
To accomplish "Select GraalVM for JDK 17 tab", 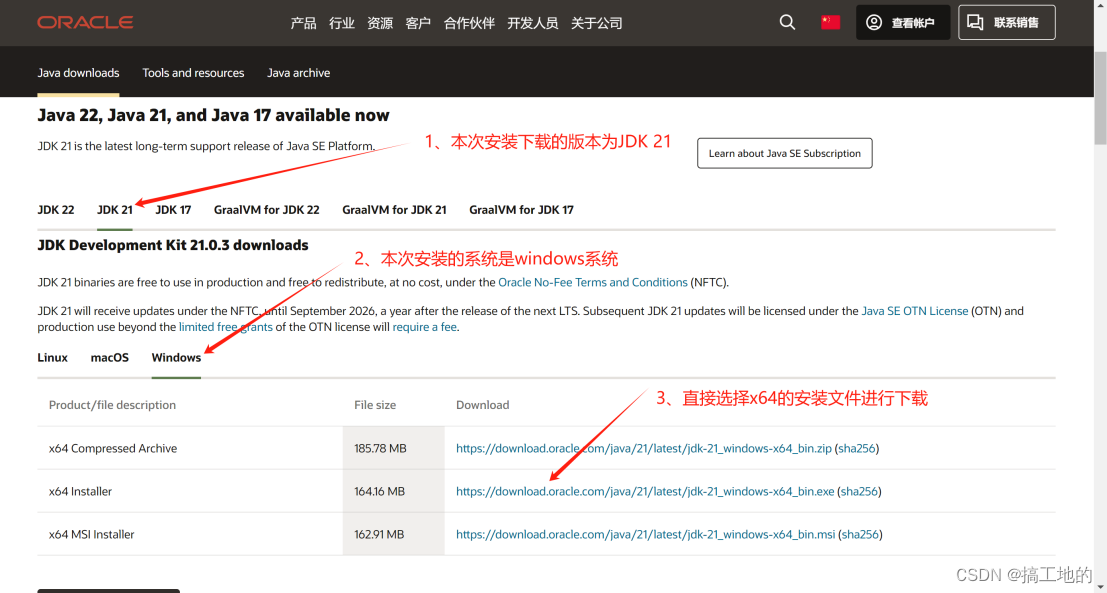I will [x=521, y=210].
